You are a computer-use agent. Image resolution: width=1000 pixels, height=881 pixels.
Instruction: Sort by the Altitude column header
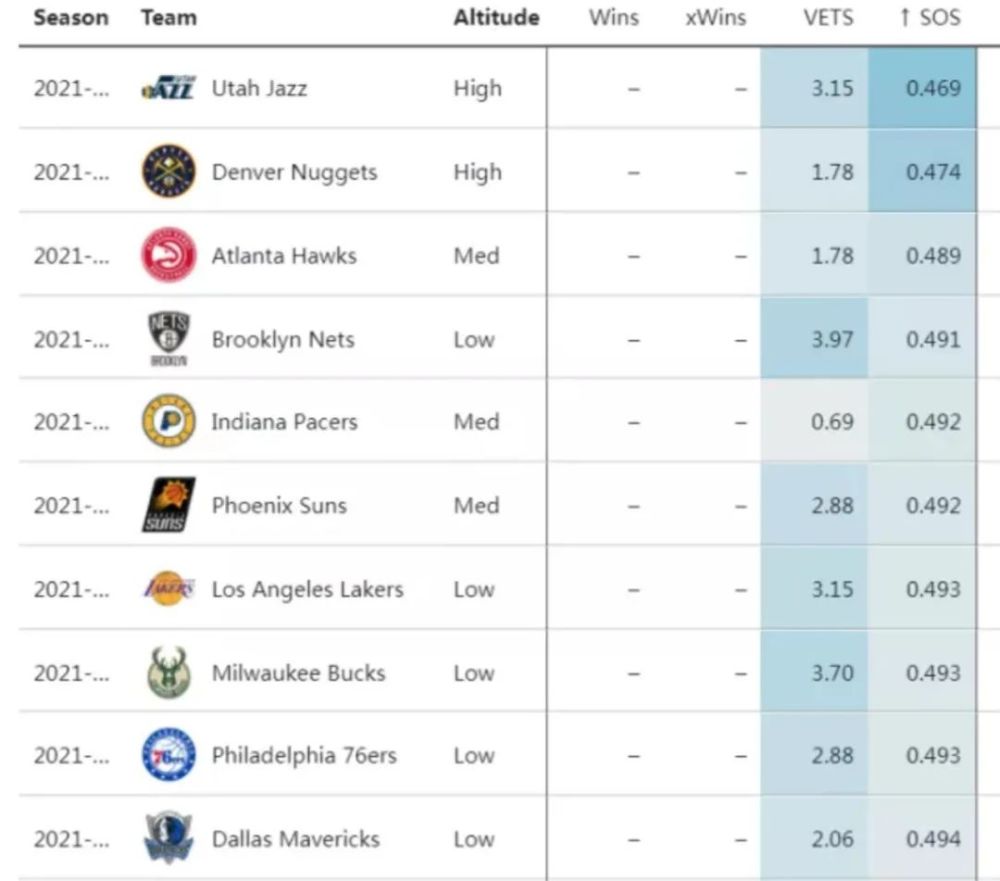(x=496, y=17)
